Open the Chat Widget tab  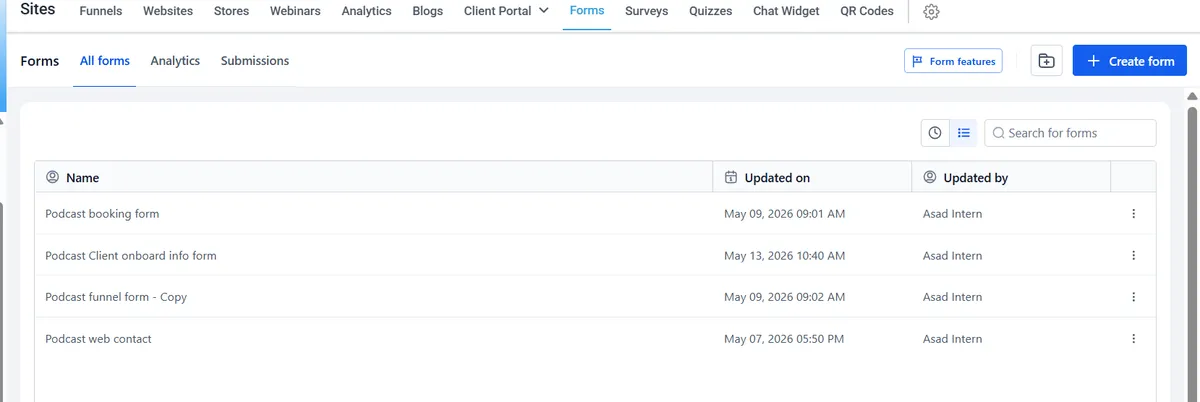pos(786,11)
